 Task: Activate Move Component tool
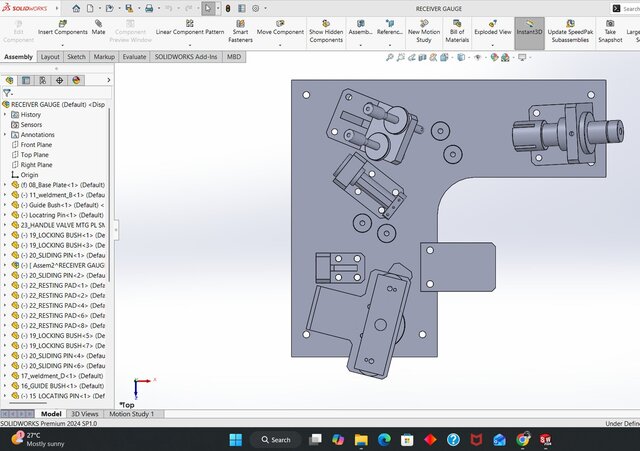(x=280, y=28)
